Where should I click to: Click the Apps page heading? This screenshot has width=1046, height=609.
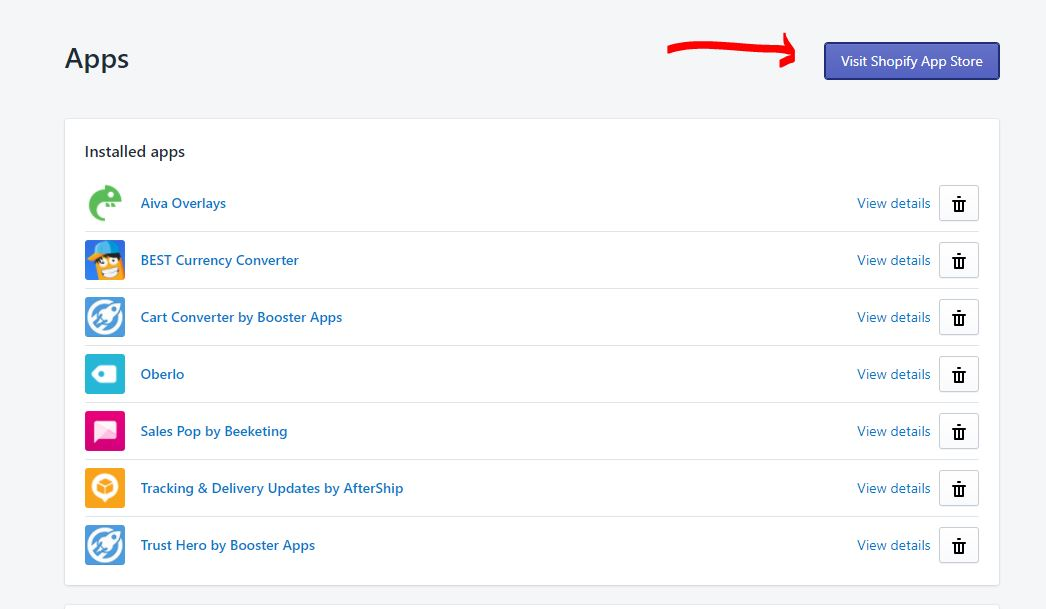click(x=97, y=59)
